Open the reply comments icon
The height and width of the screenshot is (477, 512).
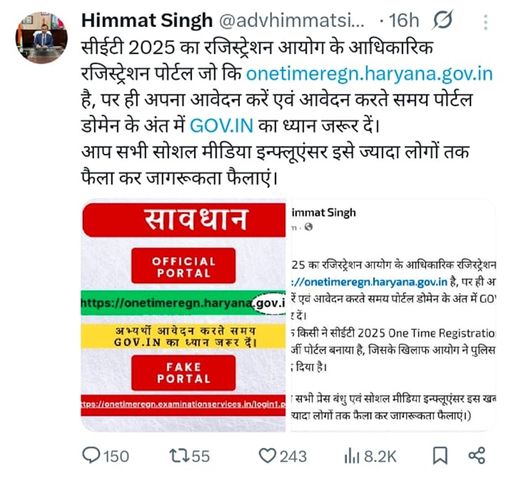coord(91,455)
